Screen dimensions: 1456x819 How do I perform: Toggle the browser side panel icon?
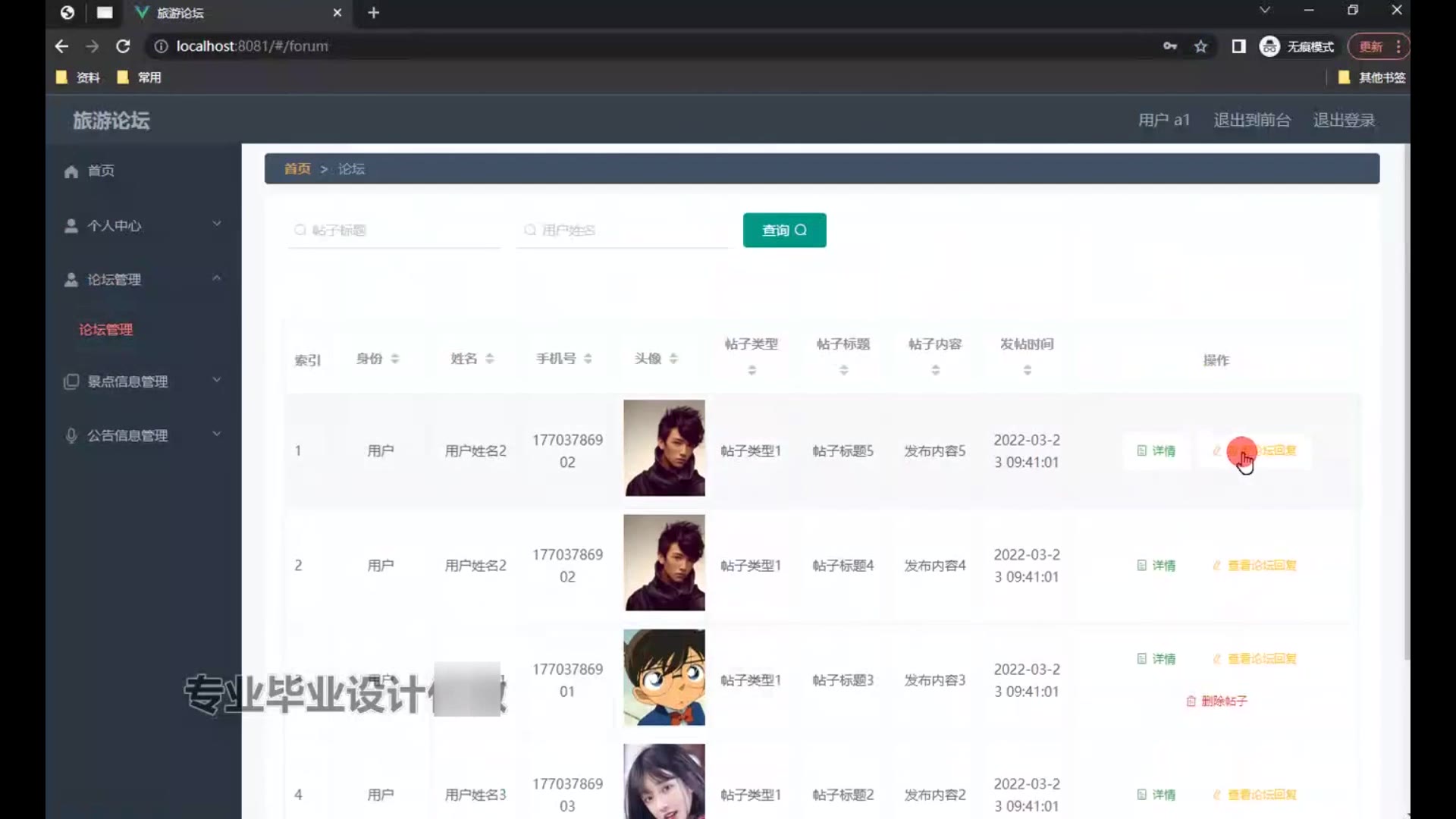[1238, 46]
